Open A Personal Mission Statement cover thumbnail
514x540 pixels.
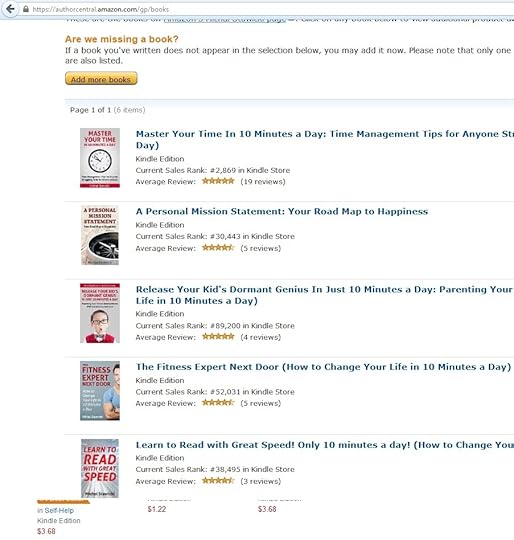[100, 235]
